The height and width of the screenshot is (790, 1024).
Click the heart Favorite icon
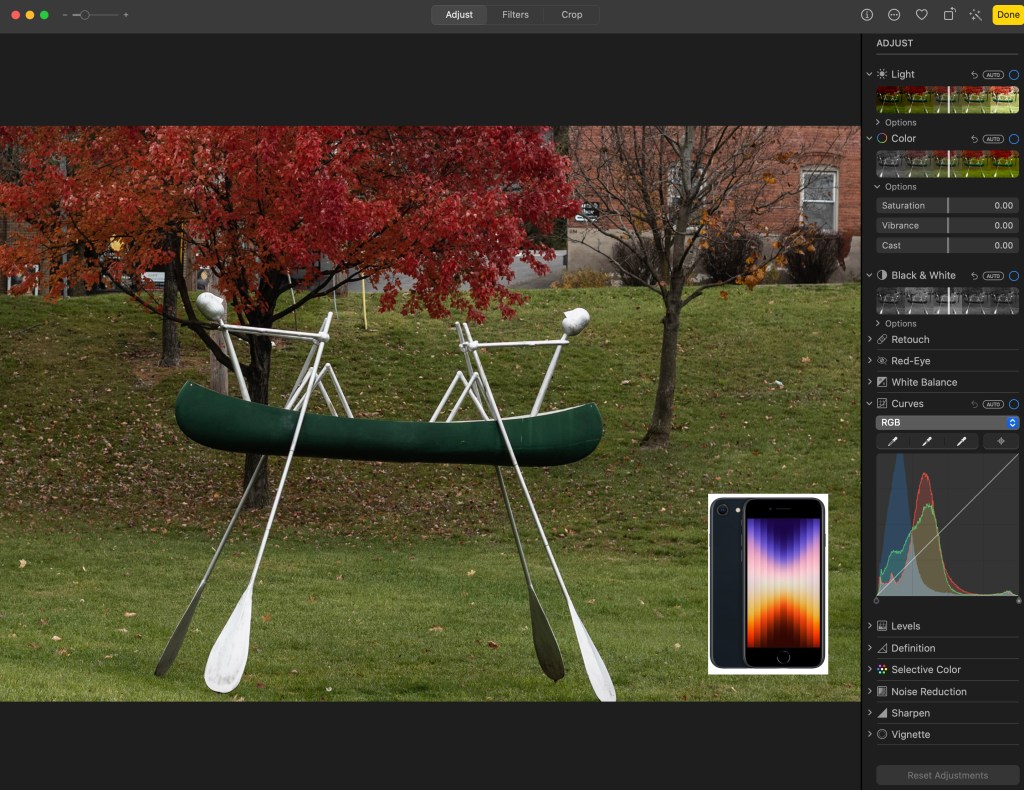921,15
